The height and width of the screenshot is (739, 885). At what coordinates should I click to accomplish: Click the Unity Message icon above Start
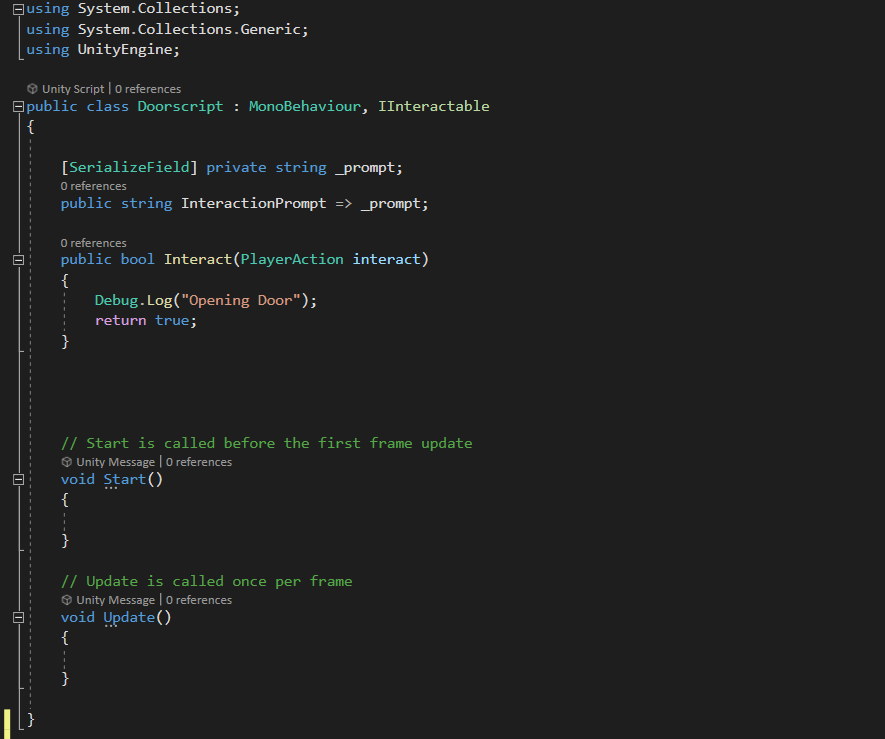[67, 462]
